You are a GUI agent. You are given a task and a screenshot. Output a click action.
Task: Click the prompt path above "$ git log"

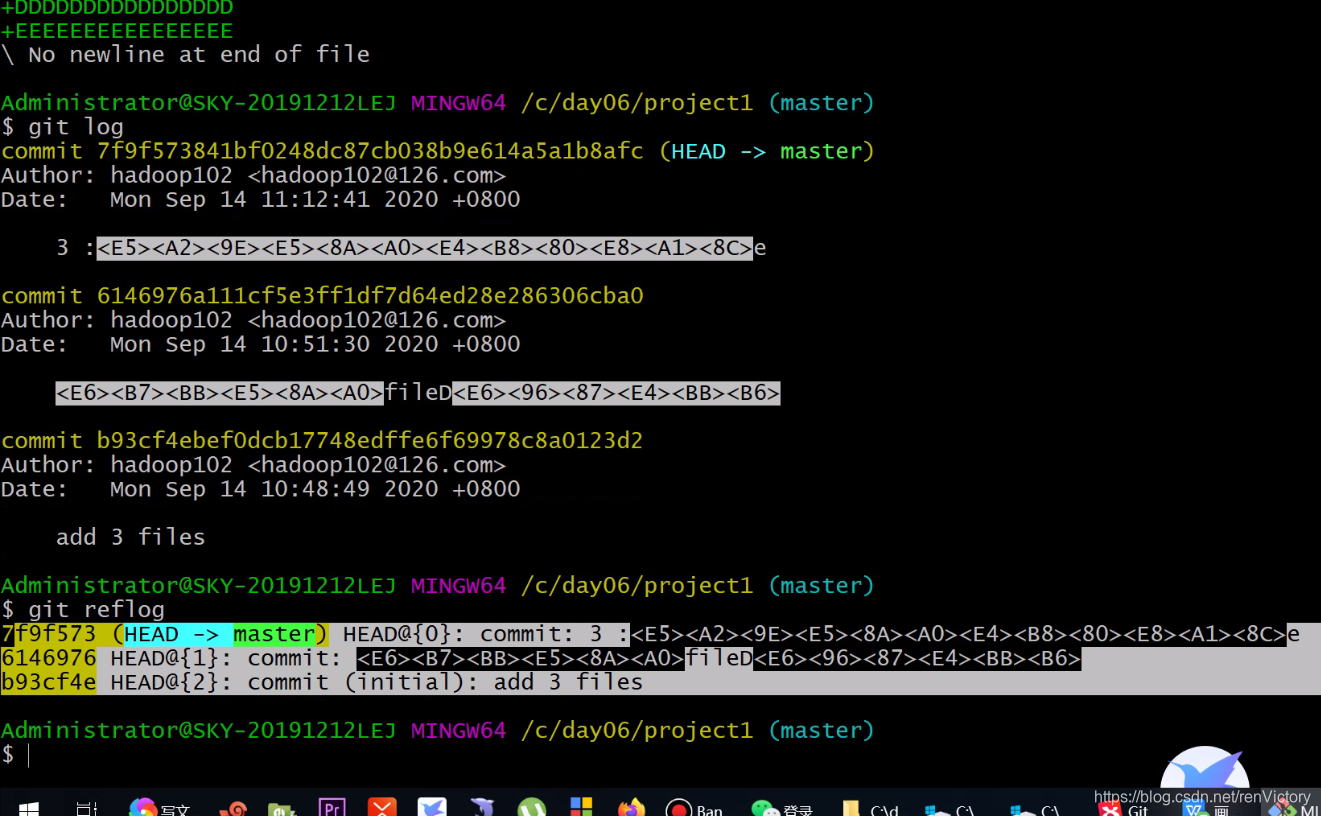pyautogui.click(x=636, y=103)
